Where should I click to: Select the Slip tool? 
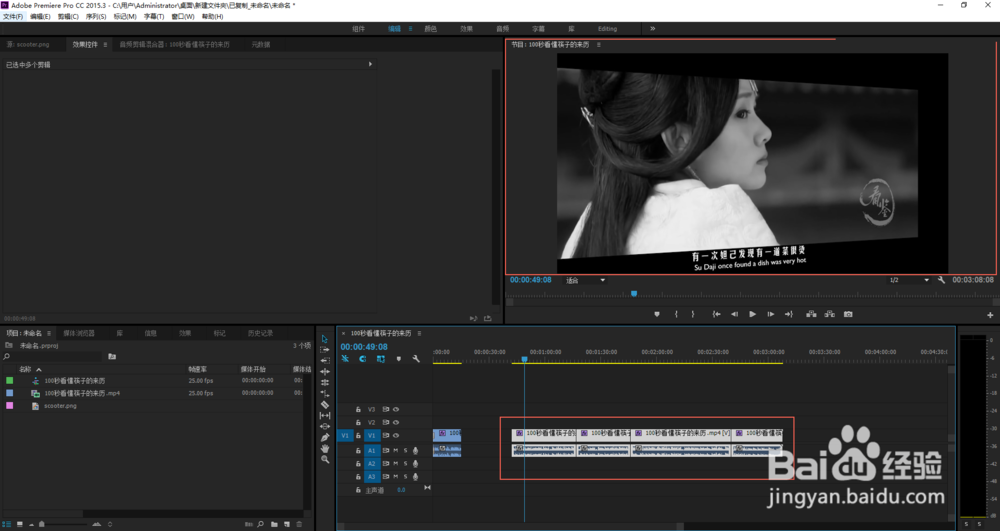coord(325,415)
